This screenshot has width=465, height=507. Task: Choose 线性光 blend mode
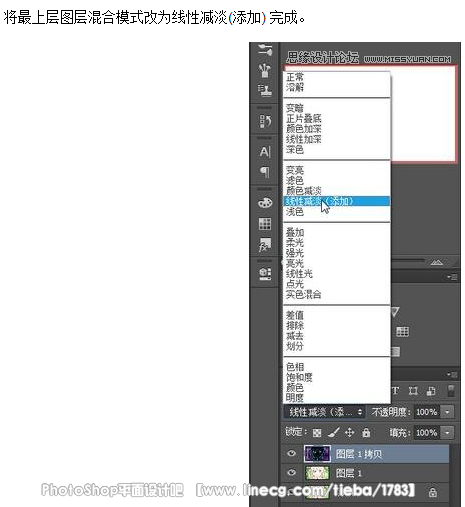point(299,274)
